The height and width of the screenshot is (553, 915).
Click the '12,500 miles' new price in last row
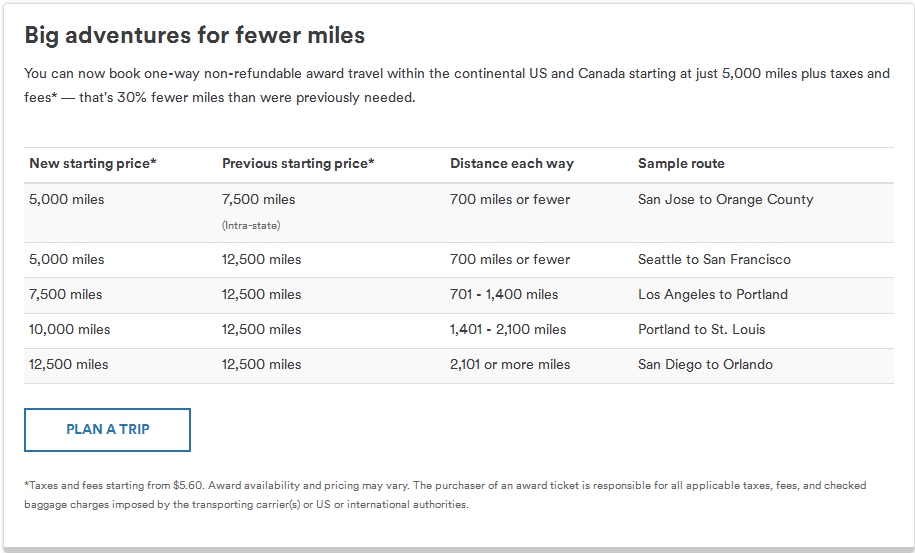click(x=68, y=365)
